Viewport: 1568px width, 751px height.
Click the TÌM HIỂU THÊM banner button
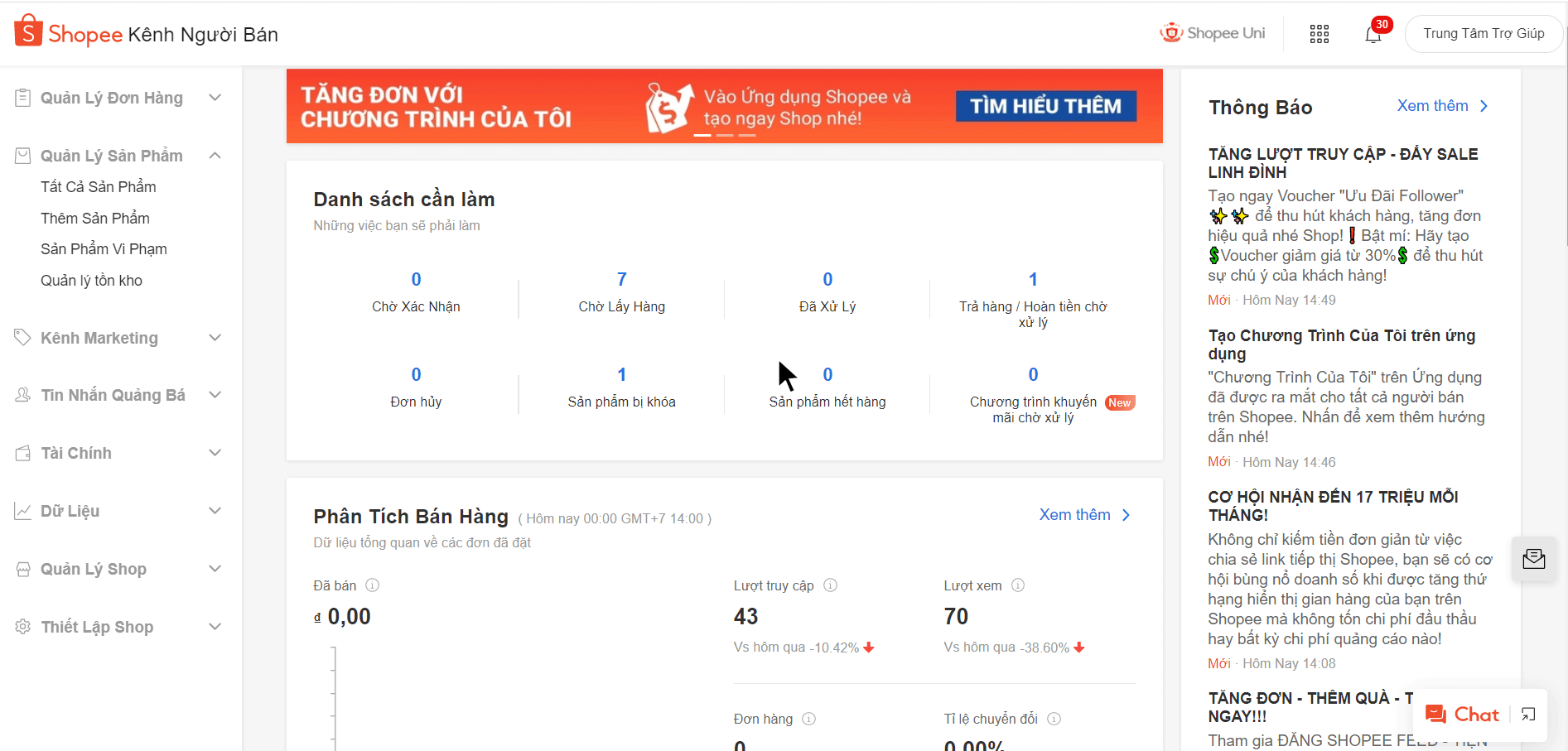tap(1046, 106)
